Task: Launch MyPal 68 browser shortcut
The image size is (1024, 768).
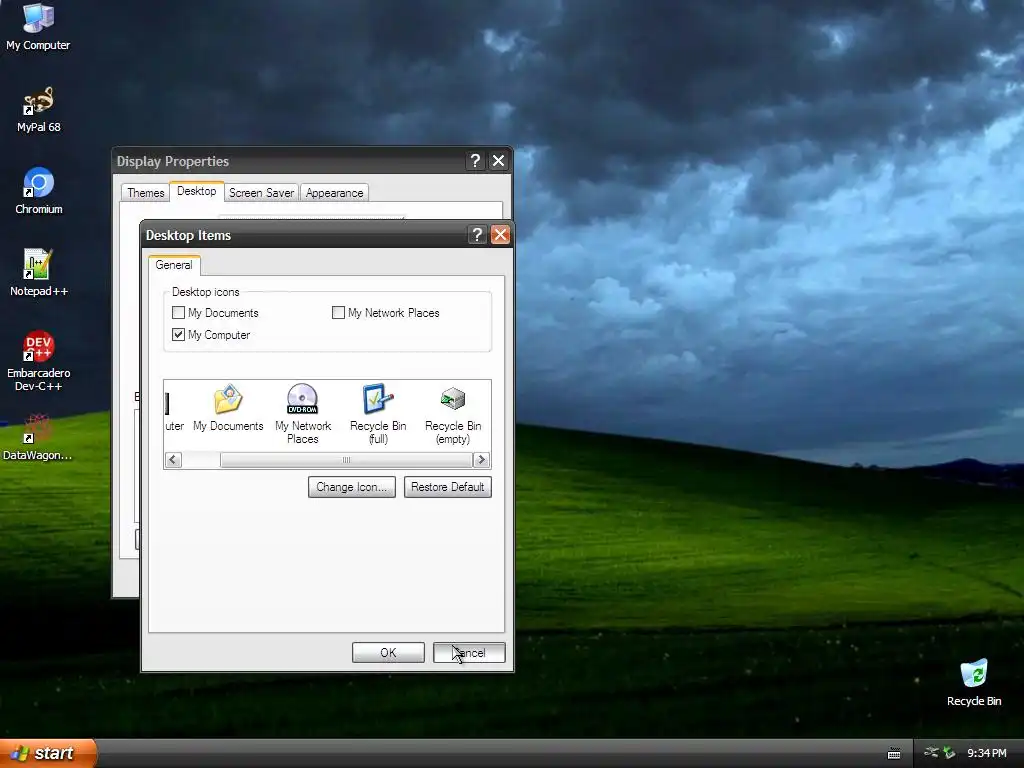Action: [x=38, y=110]
